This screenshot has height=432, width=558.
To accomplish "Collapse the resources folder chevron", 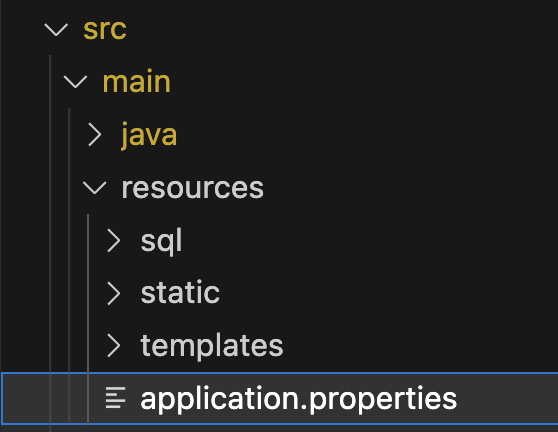I will click(x=94, y=188).
